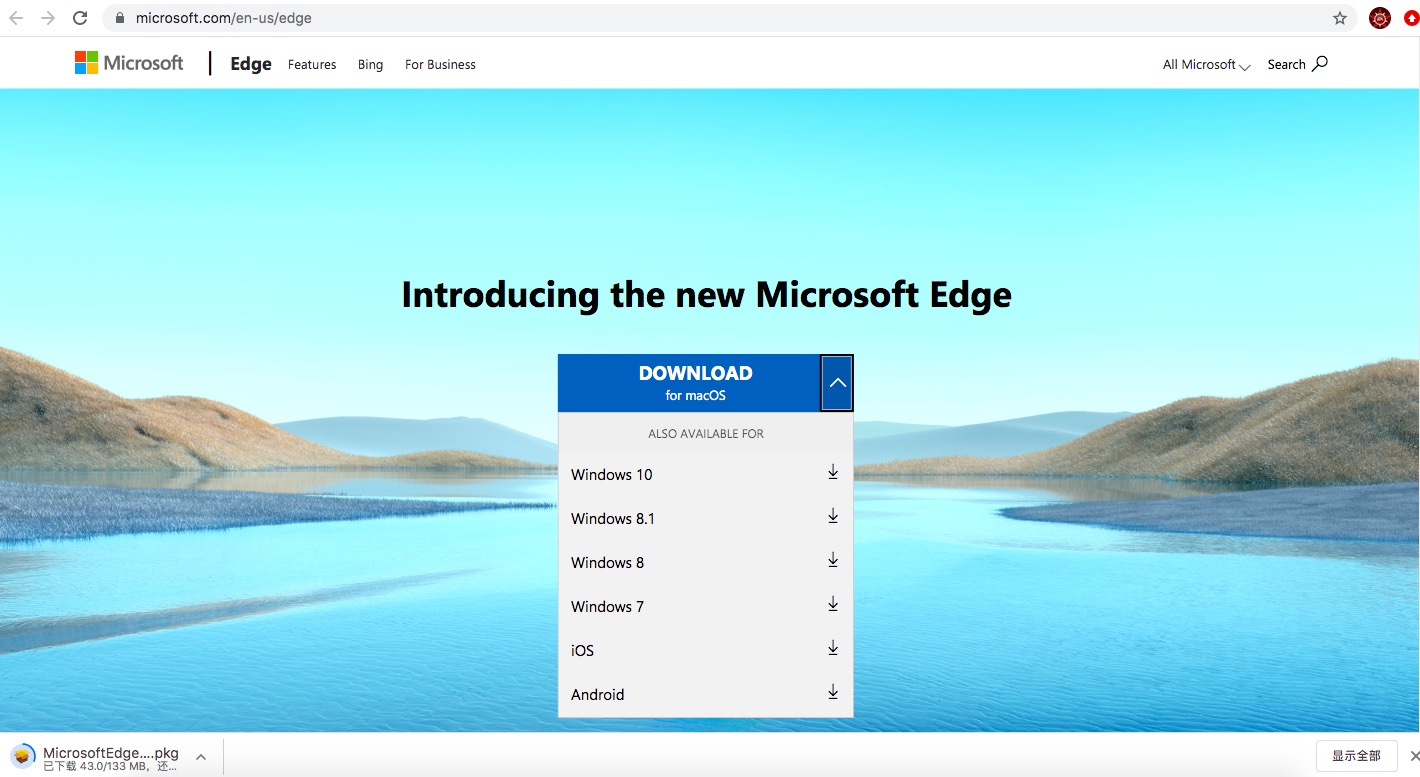Open options chevron for MicrosoftEdge pkg download
Screen dimensions: 1420x777
pos(201,757)
